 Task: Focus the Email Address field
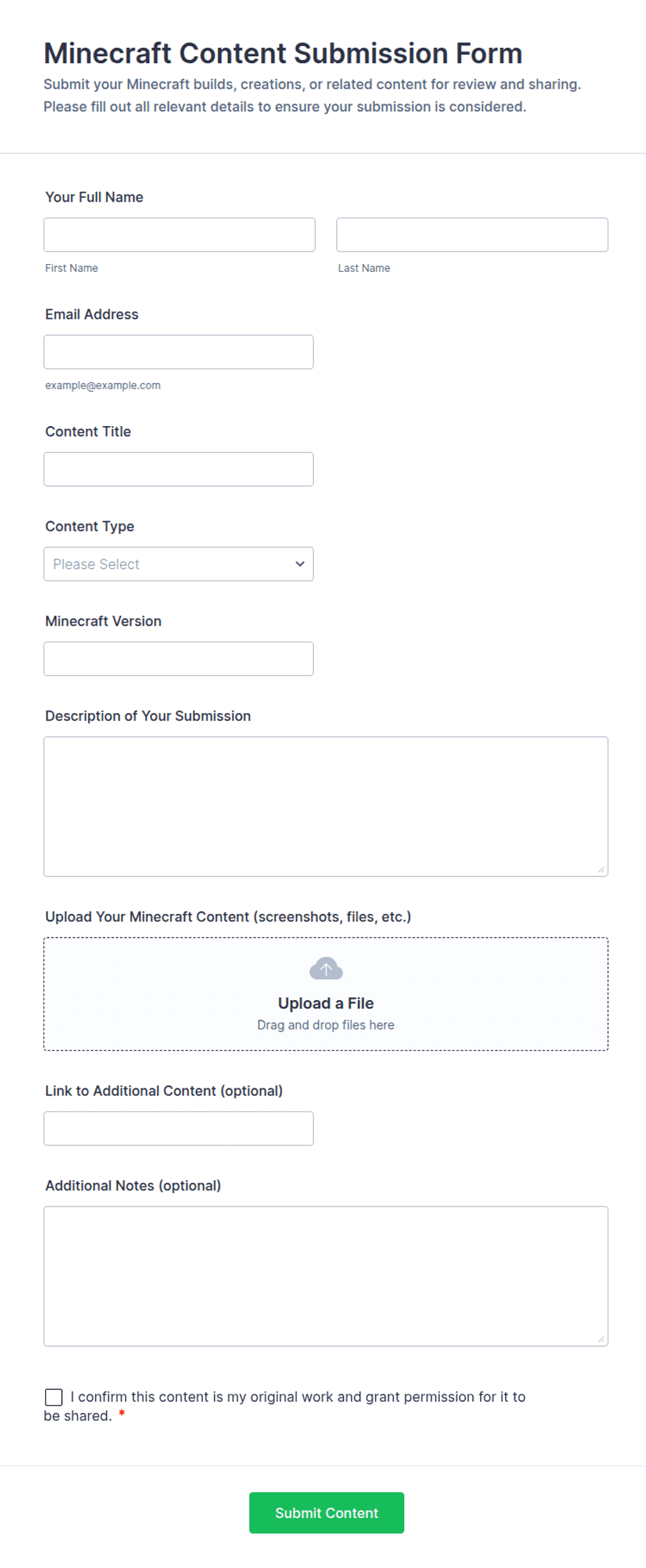(179, 352)
